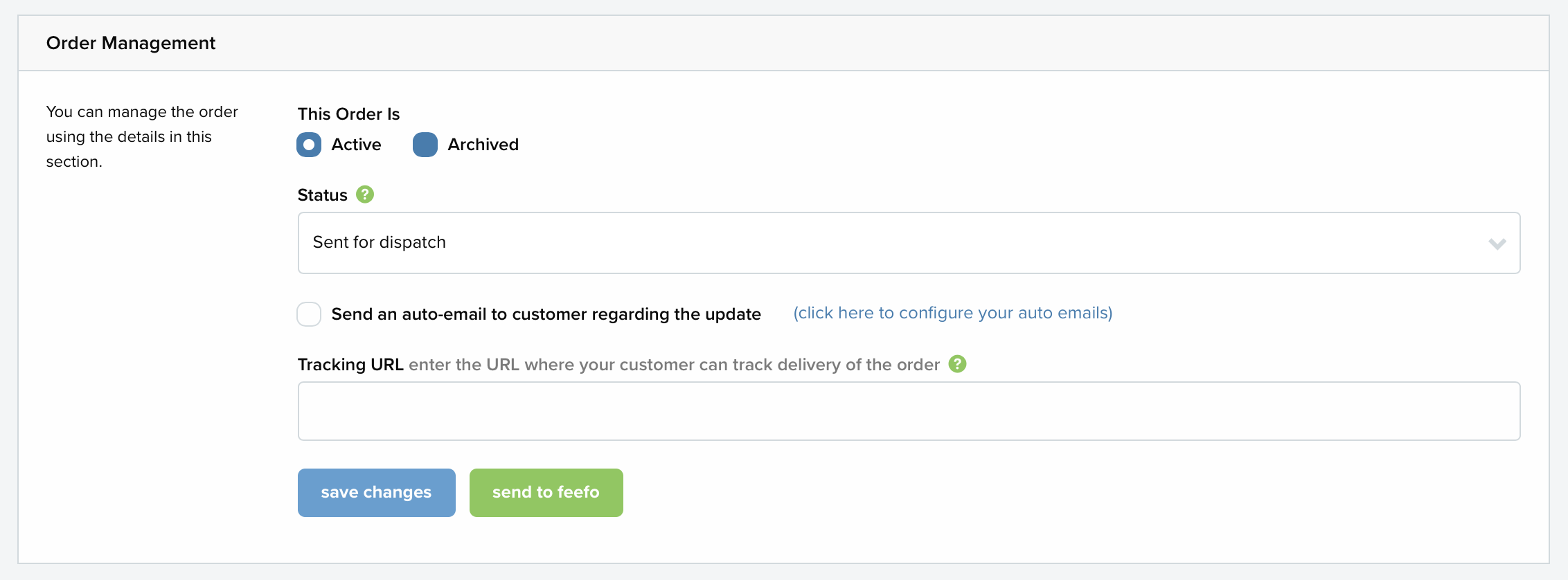Click the status dropdown chevron arrow
The image size is (1568, 580).
click(1497, 244)
